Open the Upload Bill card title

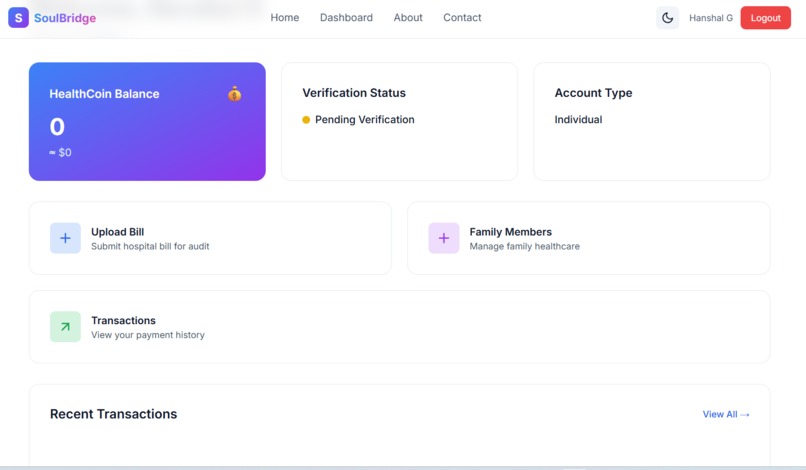pos(118,232)
